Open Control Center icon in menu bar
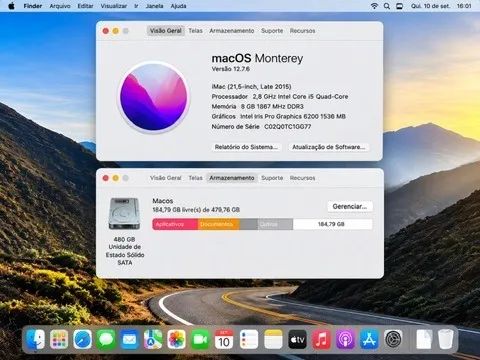The height and width of the screenshot is (360, 480). pos(399,6)
